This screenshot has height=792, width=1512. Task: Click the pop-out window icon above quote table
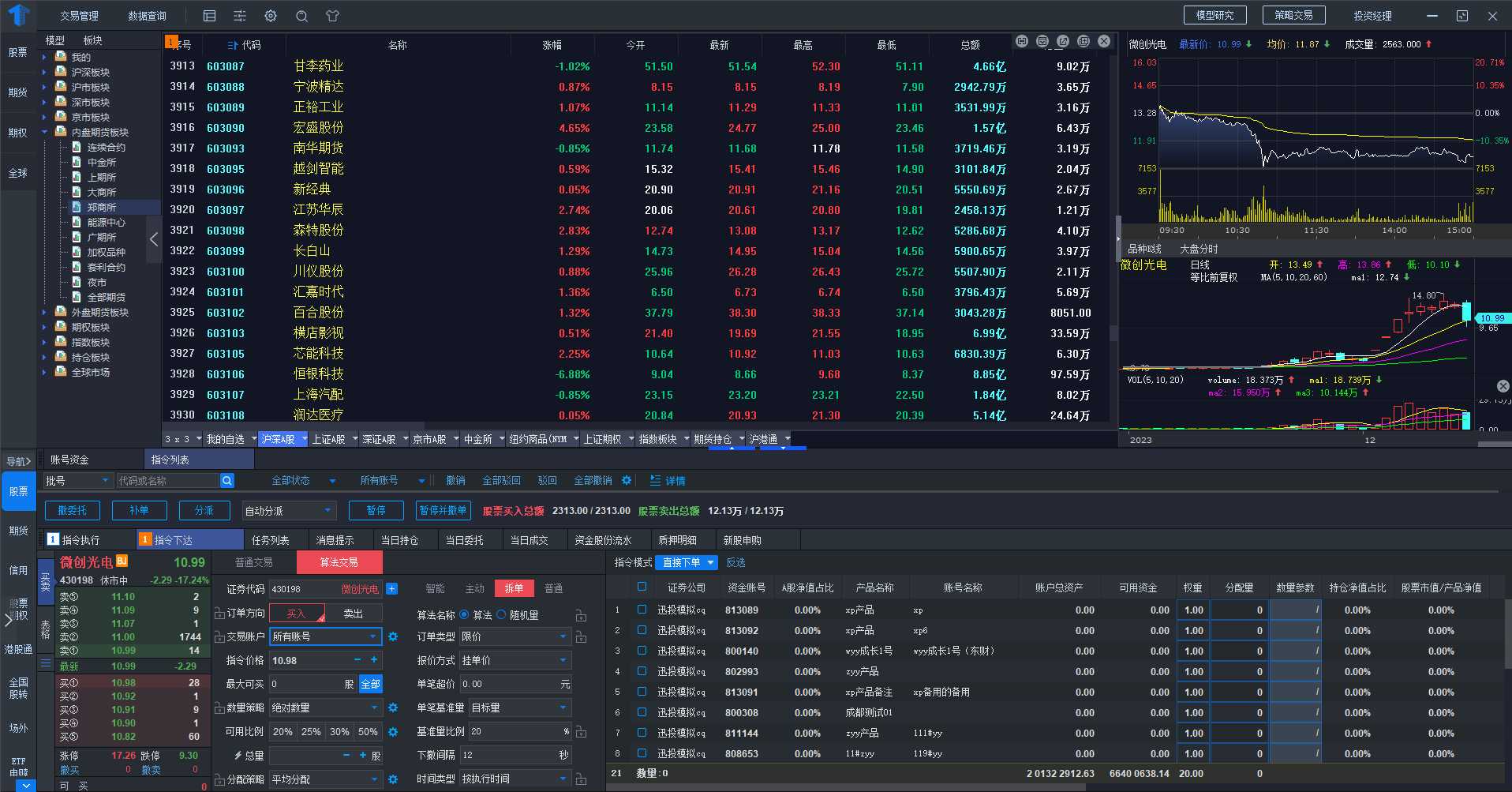tap(1063, 41)
